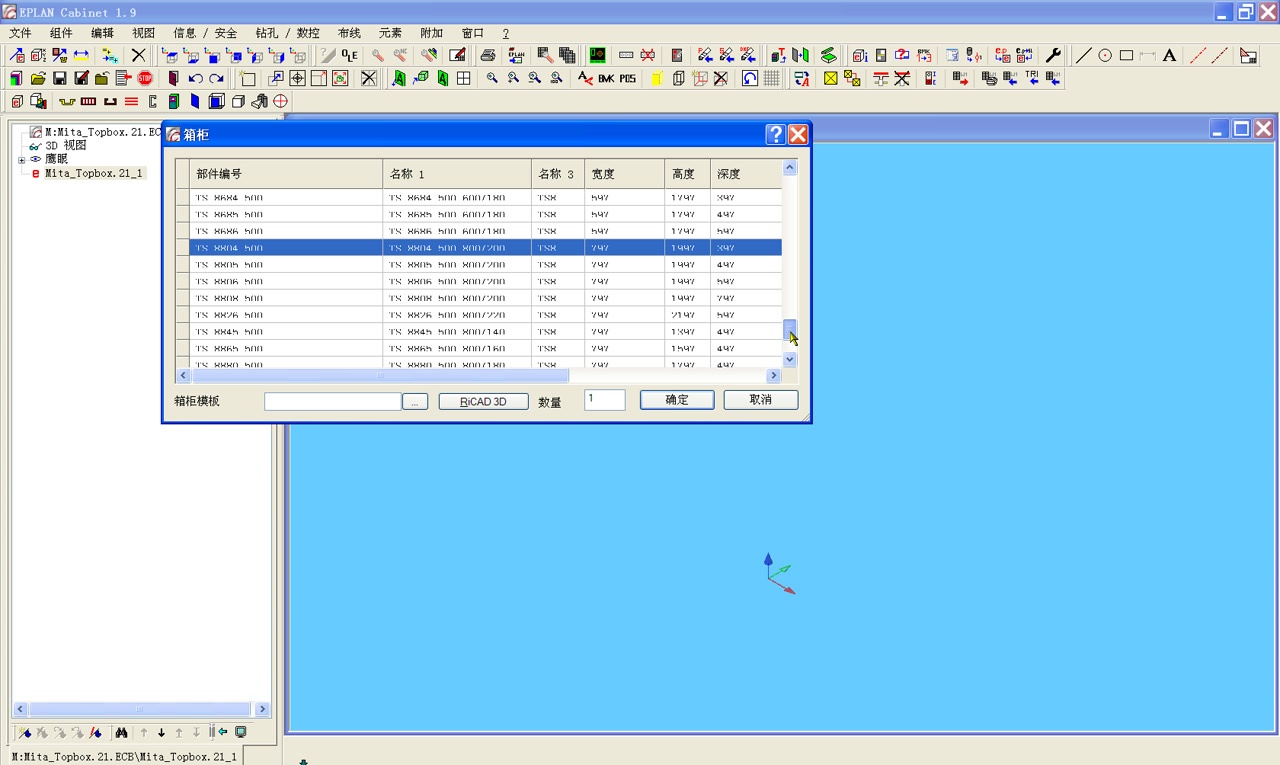This screenshot has width=1280, height=765.
Task: Click the 高度 column header
Action: 688,174
